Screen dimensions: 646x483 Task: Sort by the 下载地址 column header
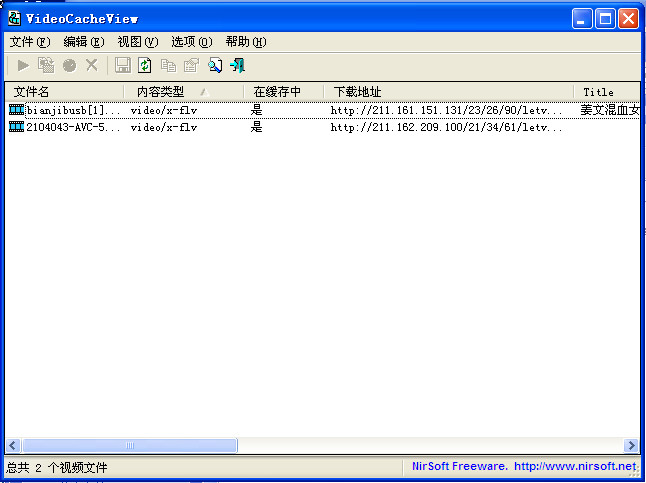(449, 91)
